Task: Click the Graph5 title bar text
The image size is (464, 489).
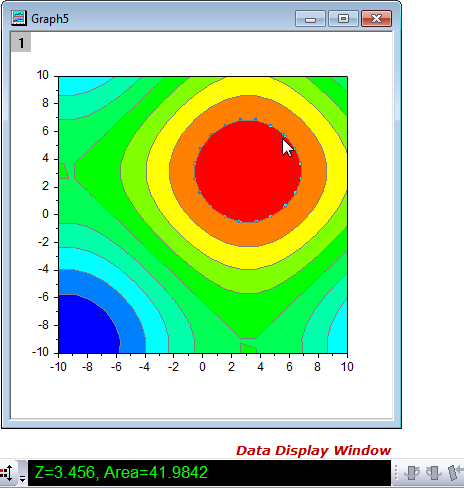Action: coord(50,19)
